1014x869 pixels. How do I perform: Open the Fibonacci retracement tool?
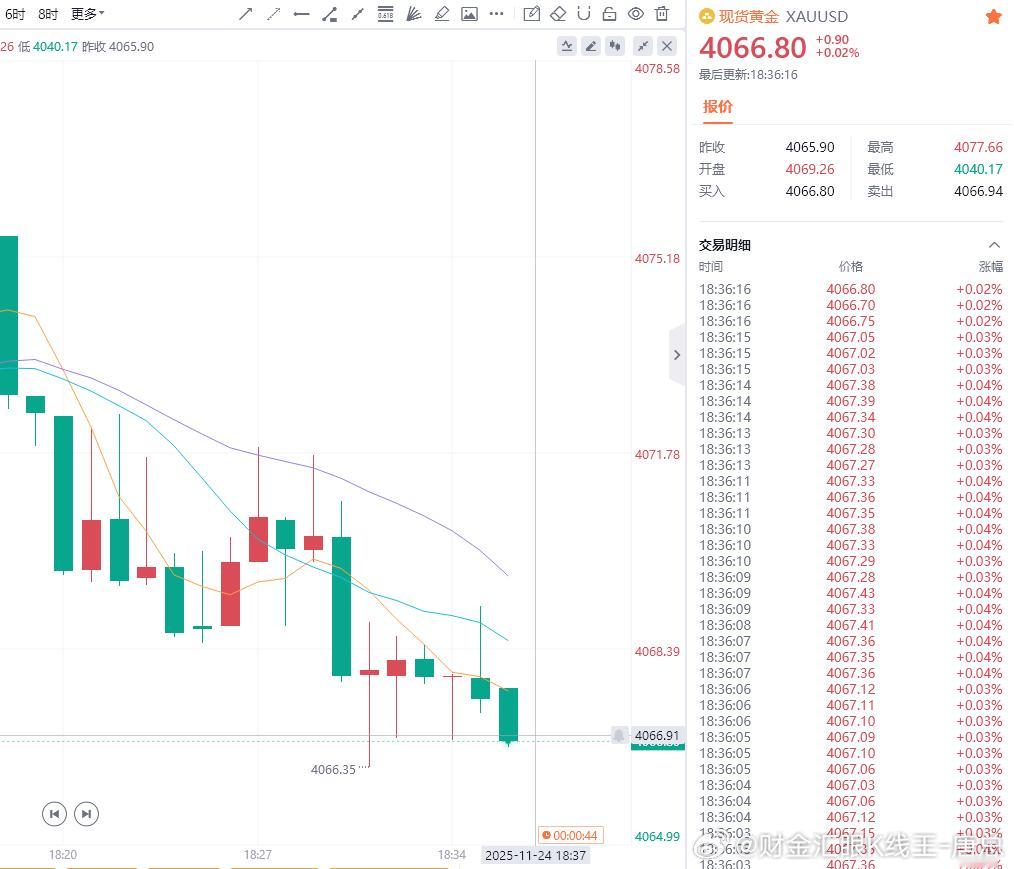(384, 14)
